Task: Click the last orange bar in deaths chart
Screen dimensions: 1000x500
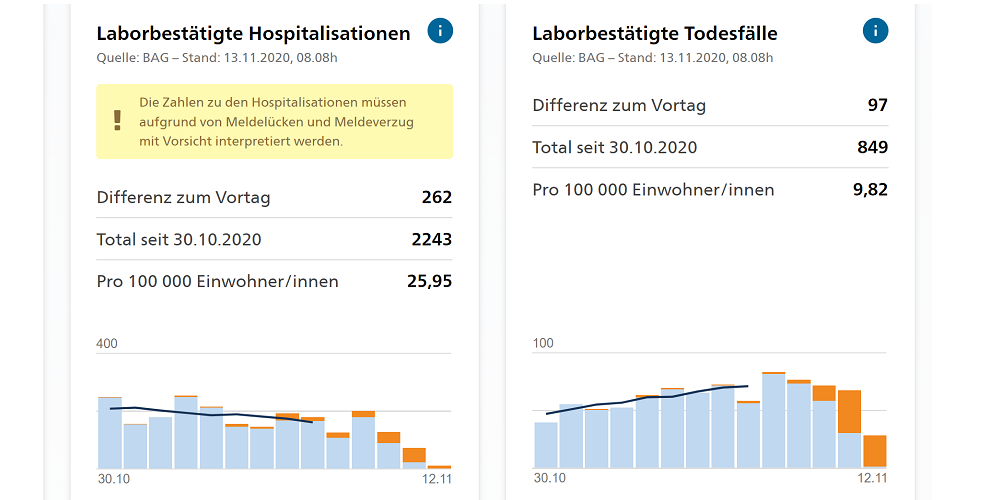Action: pos(874,450)
